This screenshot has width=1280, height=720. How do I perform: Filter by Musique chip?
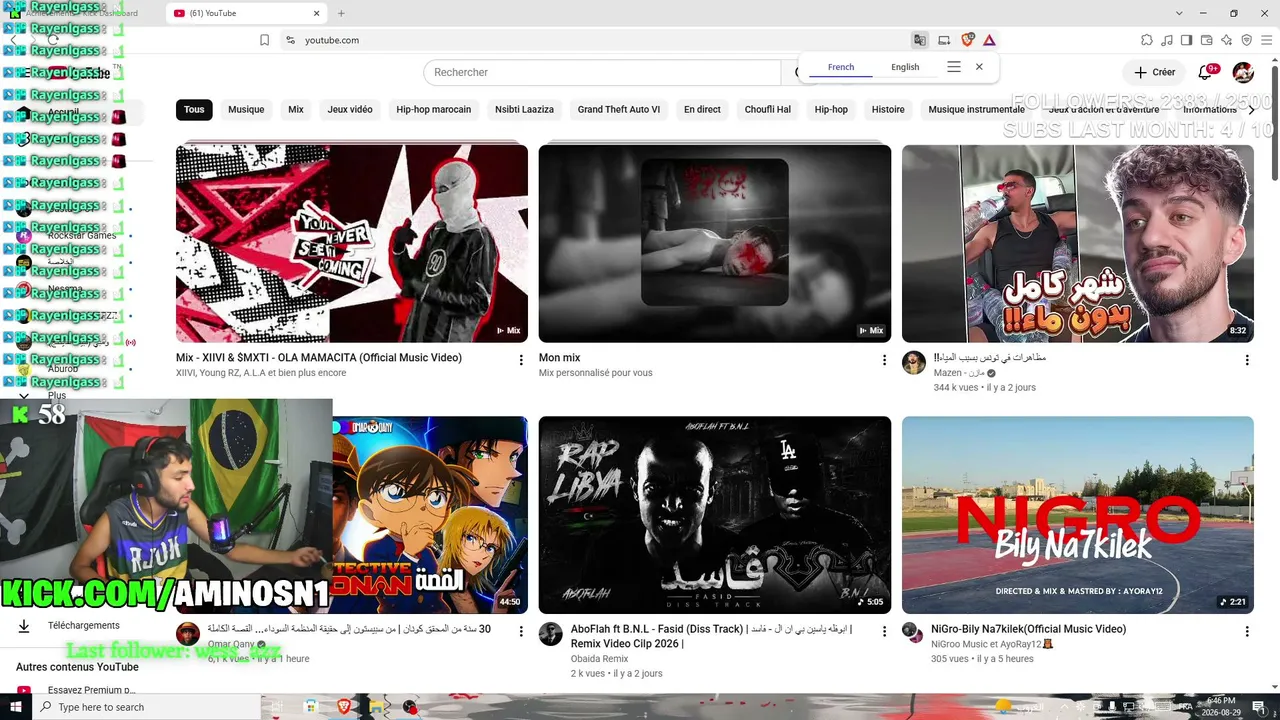(246, 109)
